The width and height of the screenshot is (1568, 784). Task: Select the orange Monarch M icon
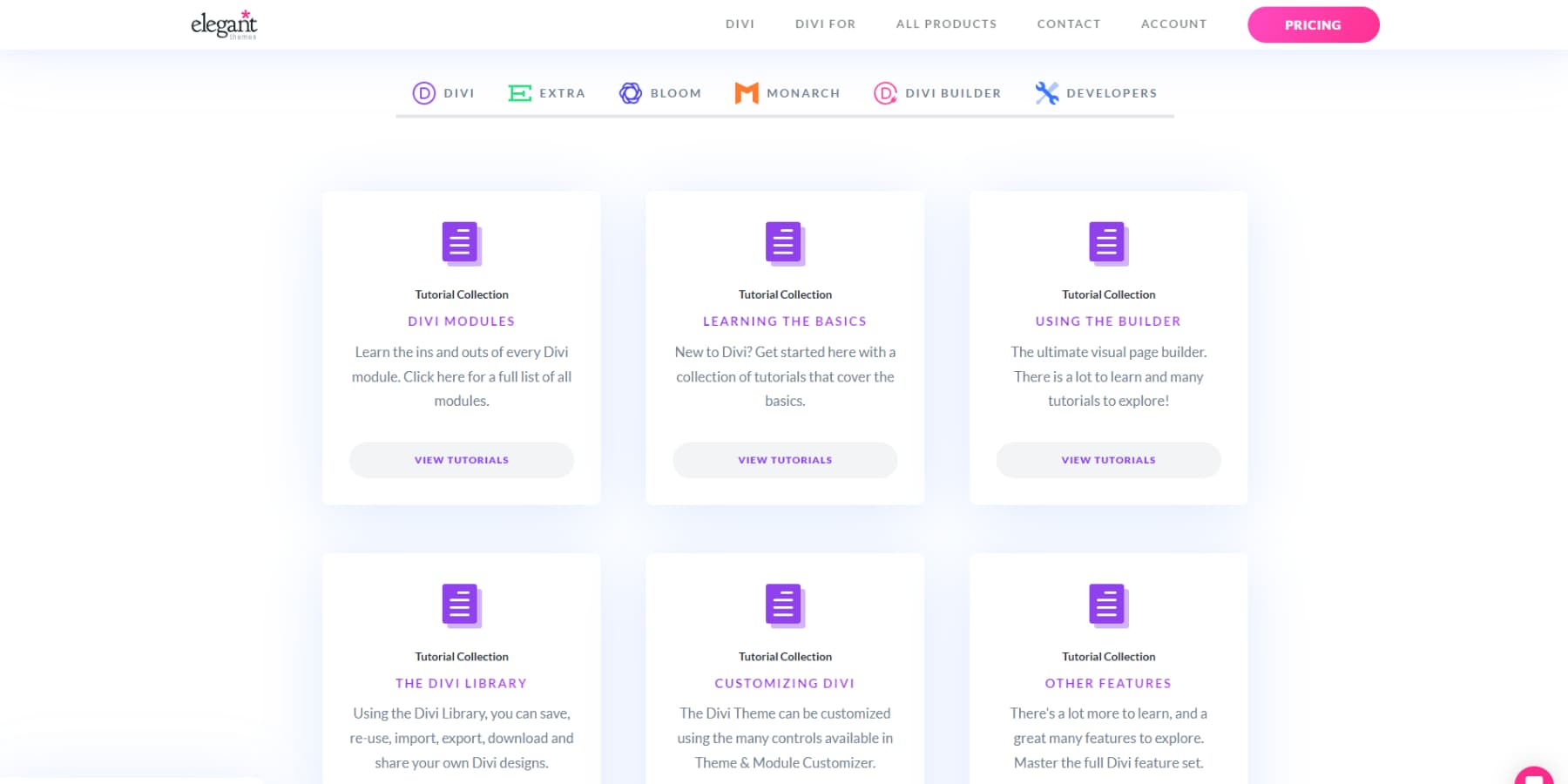[747, 92]
